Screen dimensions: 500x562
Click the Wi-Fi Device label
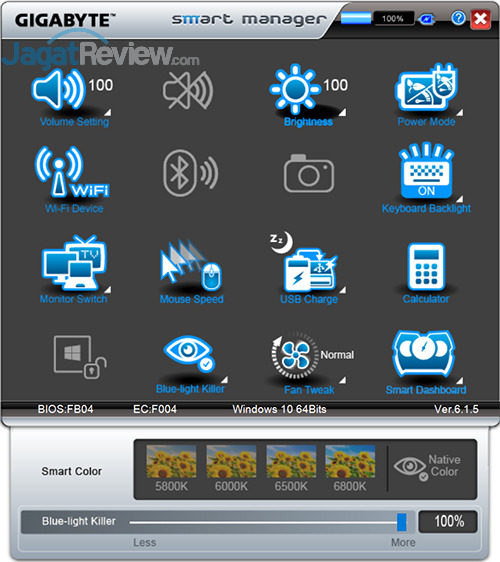click(x=74, y=209)
